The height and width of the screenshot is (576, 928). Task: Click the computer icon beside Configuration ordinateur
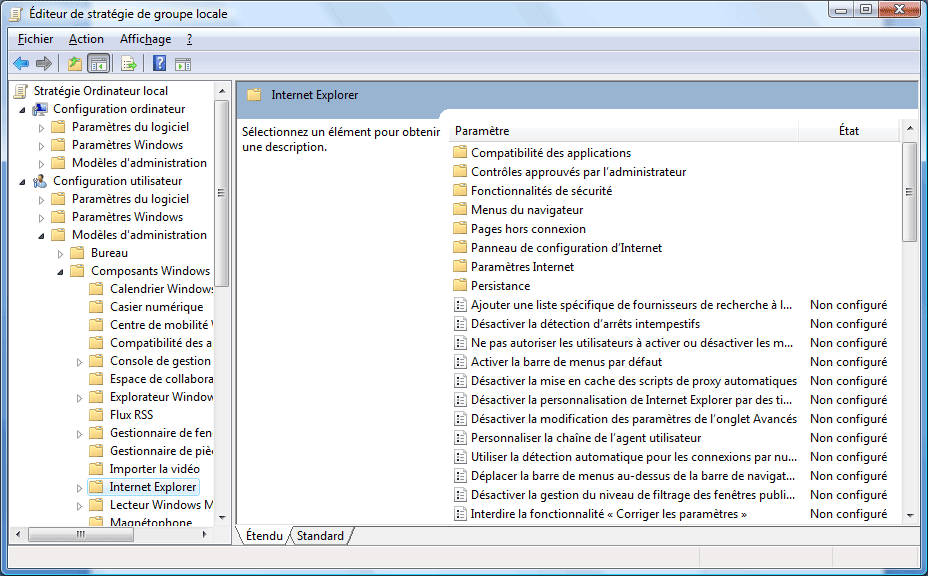pyautogui.click(x=40, y=109)
